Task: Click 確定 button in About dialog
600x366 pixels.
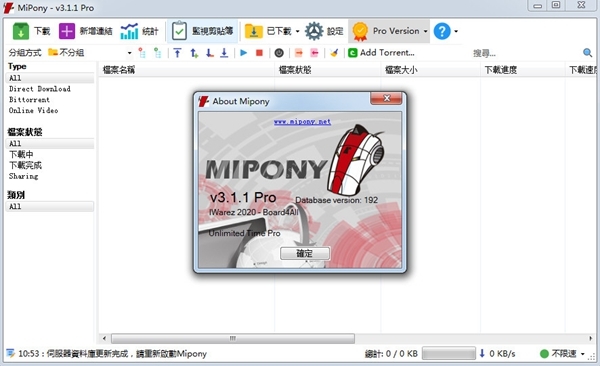Action: [305, 253]
